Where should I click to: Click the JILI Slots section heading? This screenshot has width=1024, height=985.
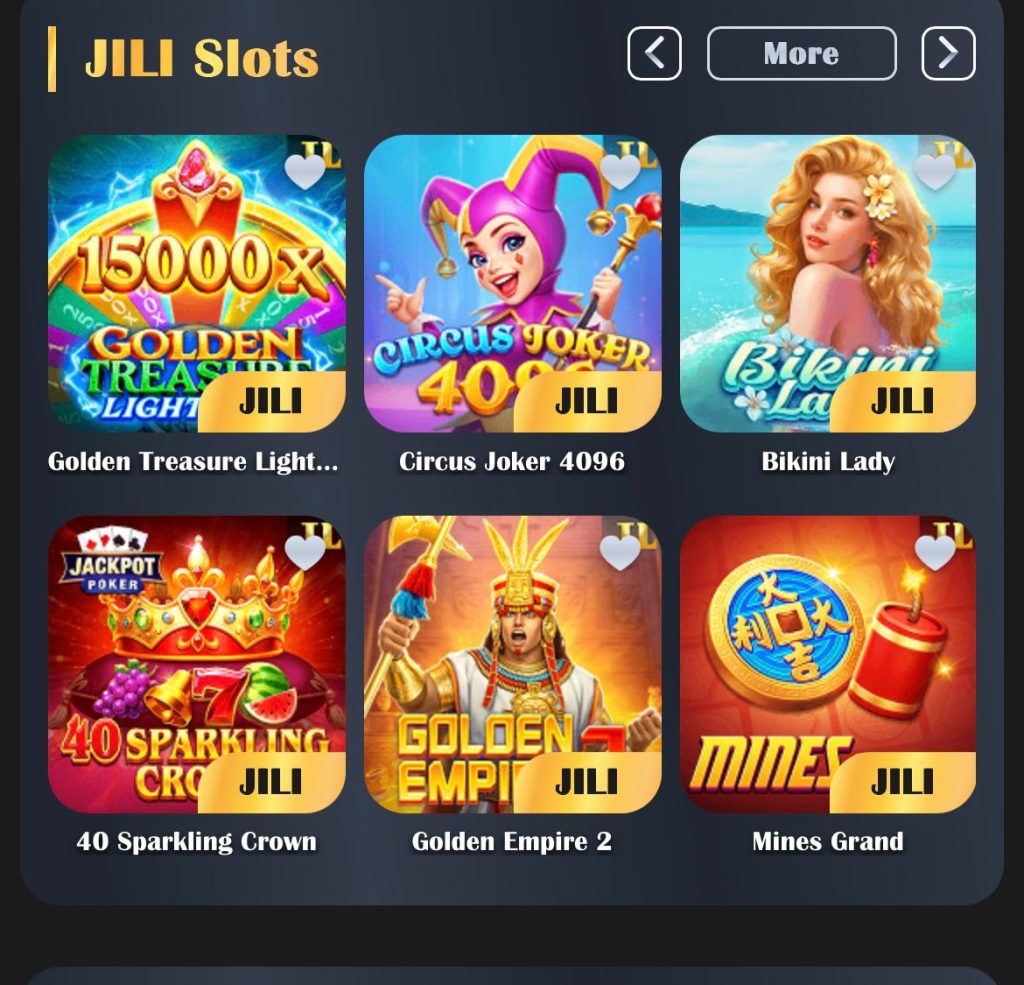pyautogui.click(x=202, y=58)
